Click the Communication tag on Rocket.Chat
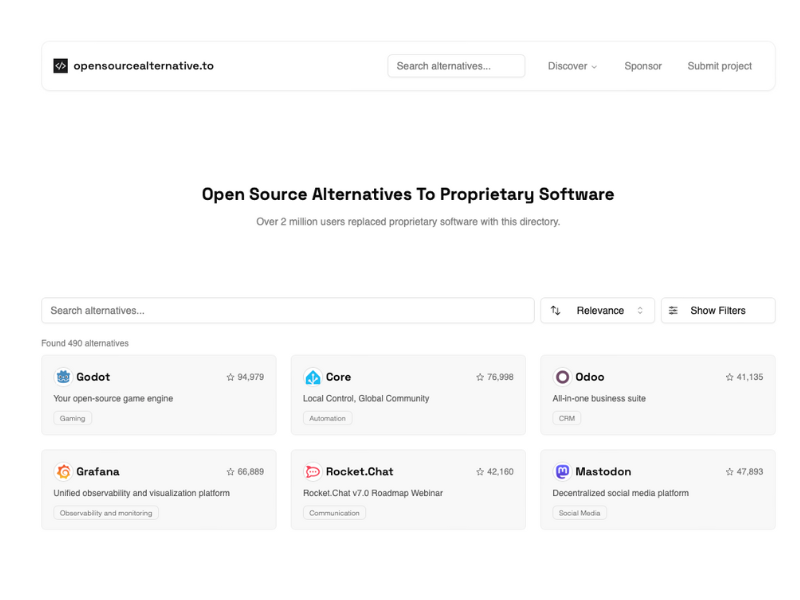Screen dimensions: 800x600 [334, 513]
